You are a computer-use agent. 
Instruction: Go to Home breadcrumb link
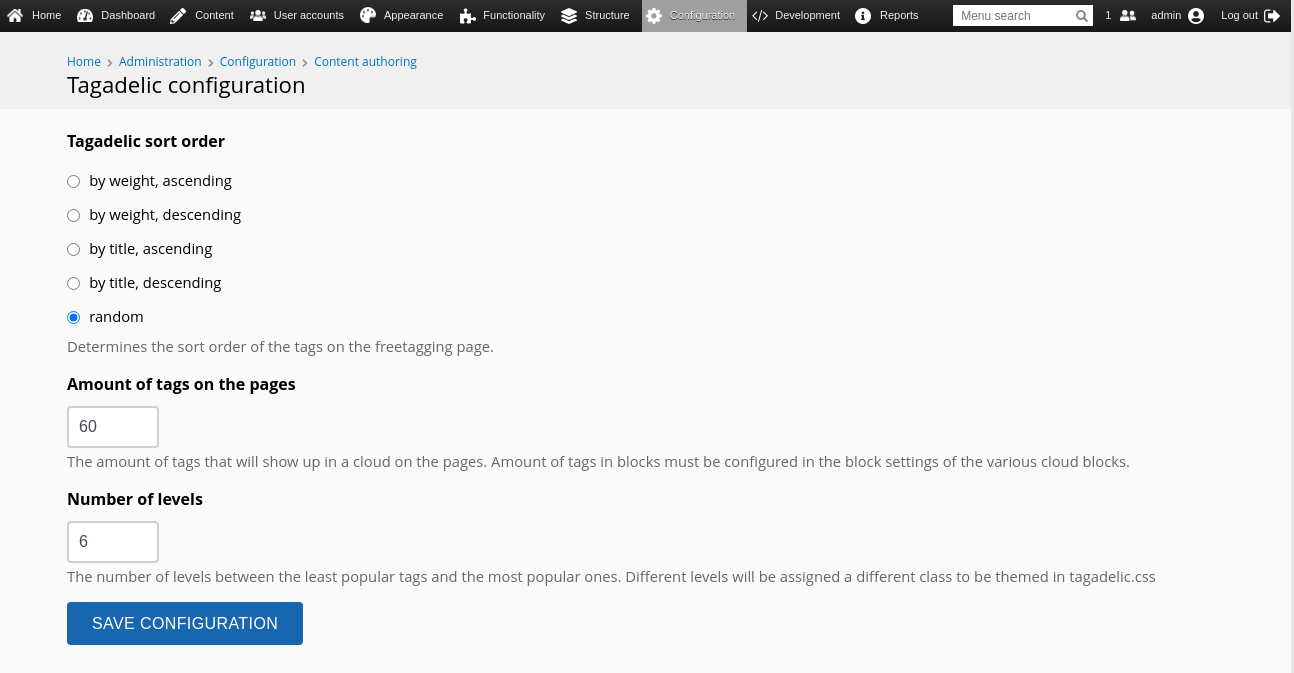click(x=84, y=62)
